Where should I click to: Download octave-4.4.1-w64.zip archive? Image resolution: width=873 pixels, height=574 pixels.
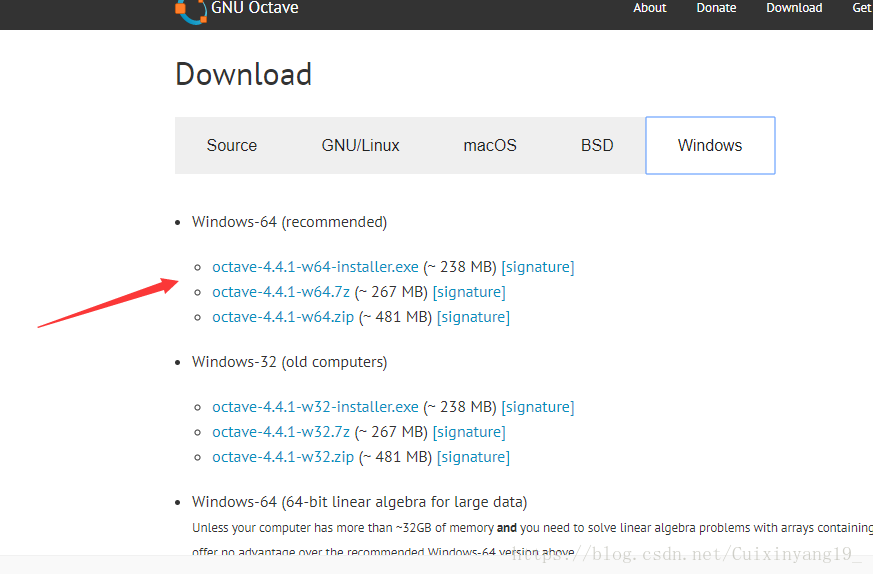point(283,317)
